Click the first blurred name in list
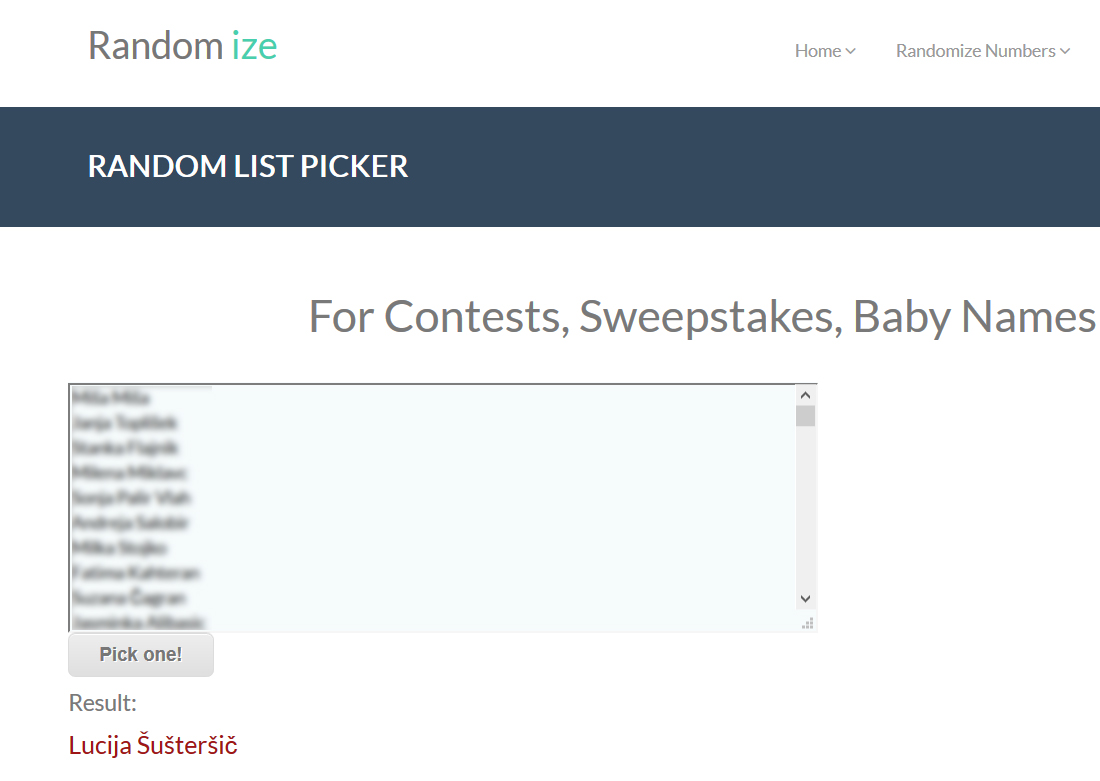The image size is (1100, 781). 111,398
